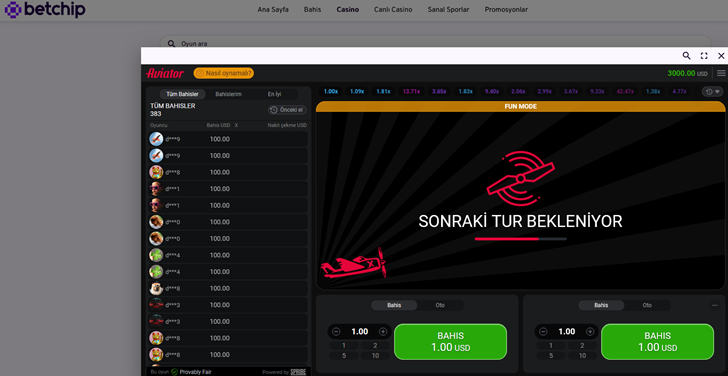Image resolution: width=728 pixels, height=376 pixels.
Task: Increase bet amount in the first bet panel
Action: click(x=383, y=331)
